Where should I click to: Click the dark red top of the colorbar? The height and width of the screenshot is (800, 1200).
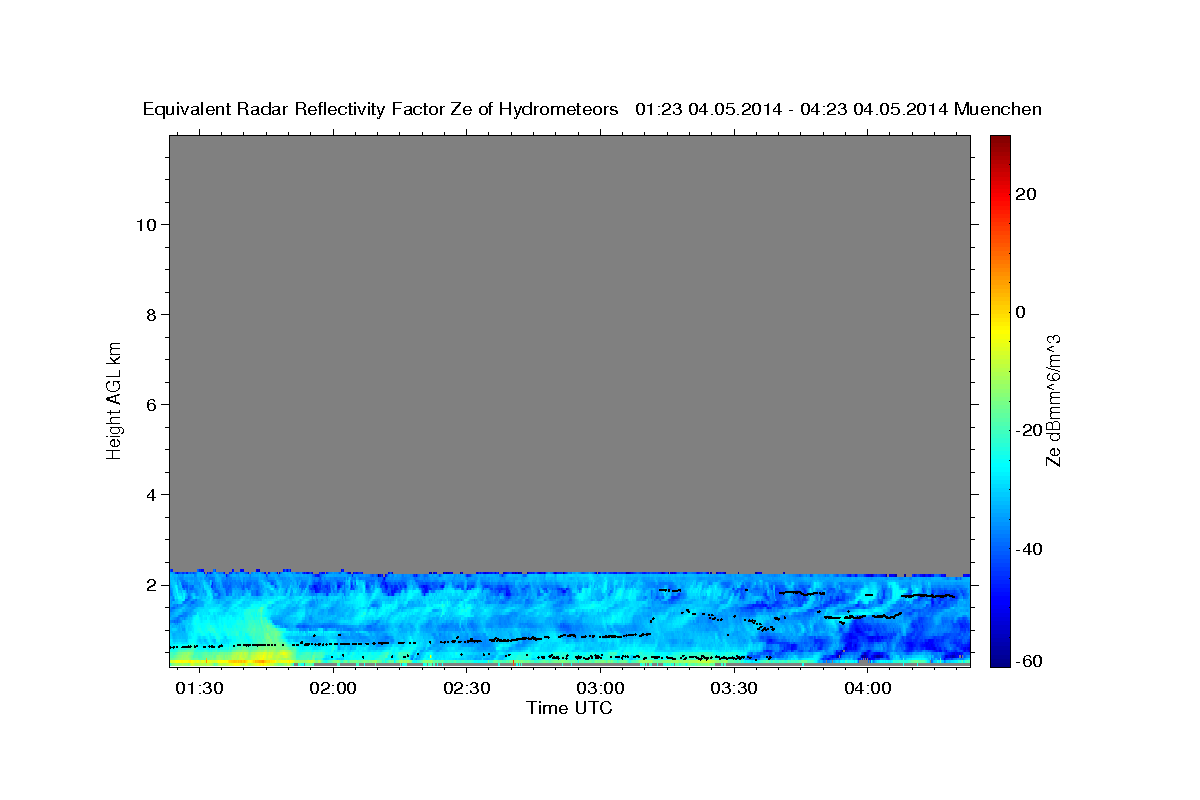pos(1000,140)
